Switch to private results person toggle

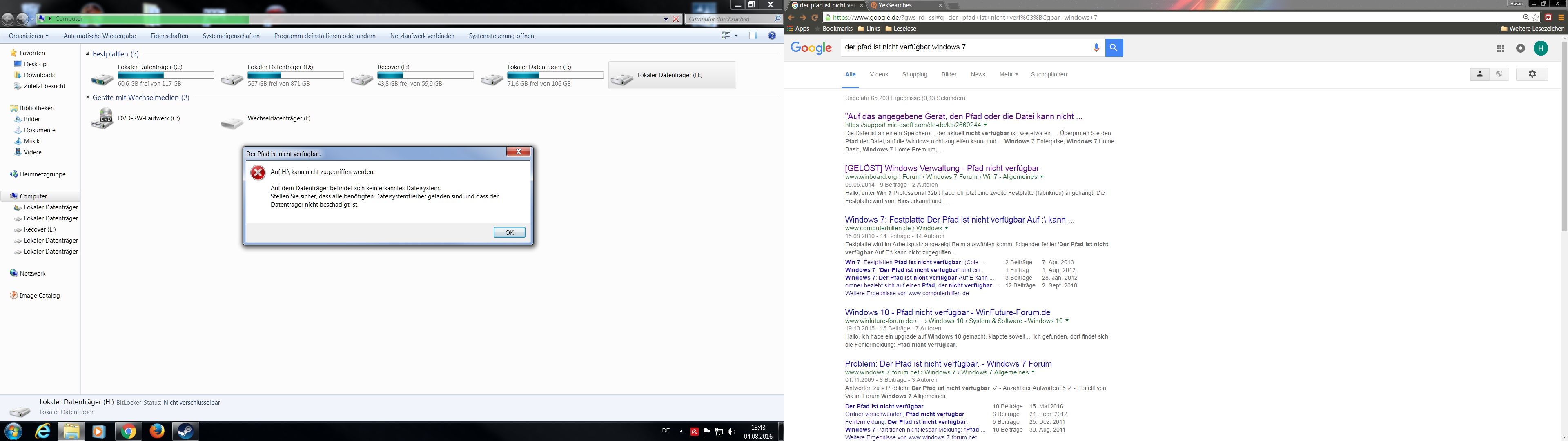click(1479, 74)
